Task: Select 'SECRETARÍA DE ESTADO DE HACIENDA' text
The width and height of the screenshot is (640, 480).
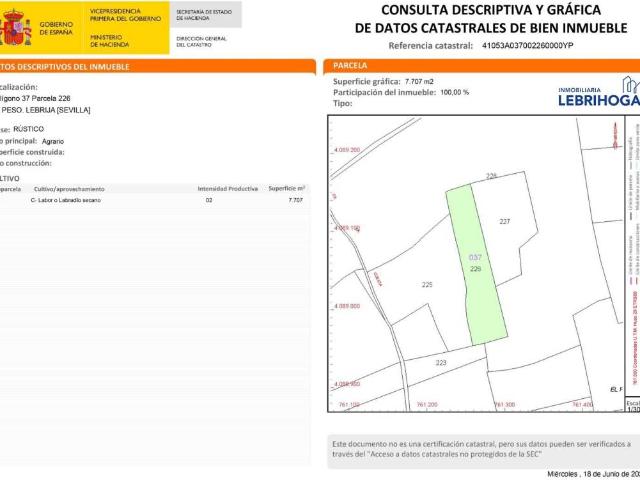Action: (204, 15)
